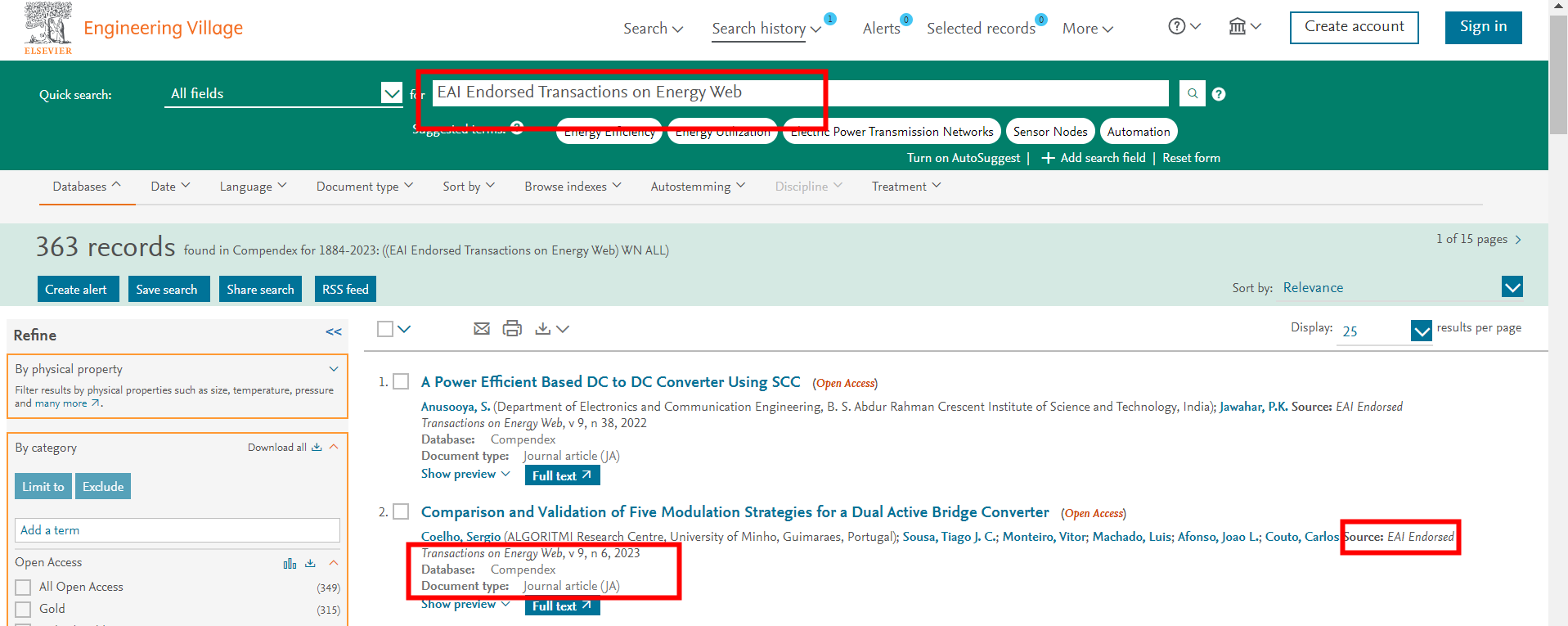Select result 1 checkbox
Screen dimensions: 1568x626
point(401,381)
